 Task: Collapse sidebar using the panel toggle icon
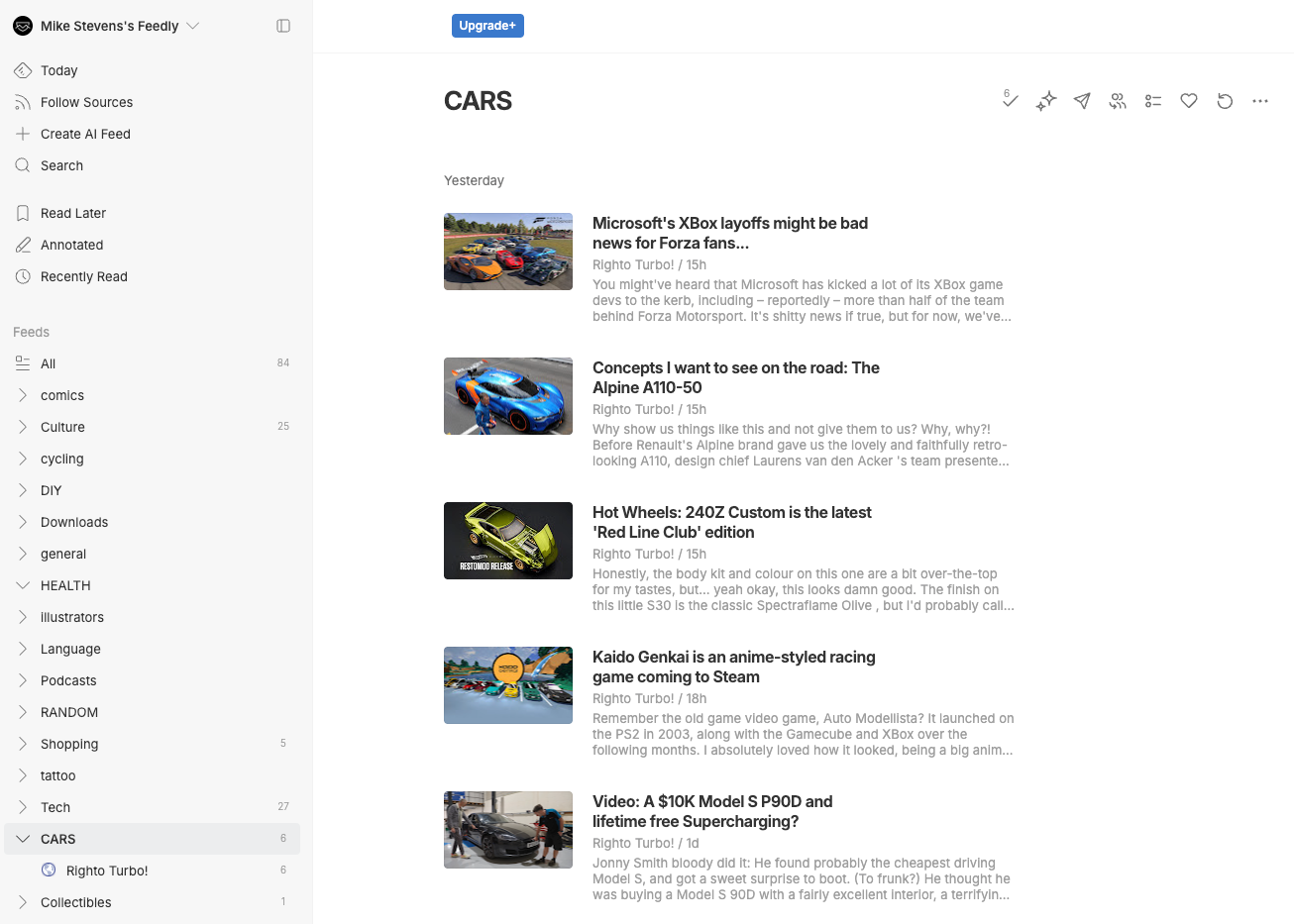click(283, 26)
